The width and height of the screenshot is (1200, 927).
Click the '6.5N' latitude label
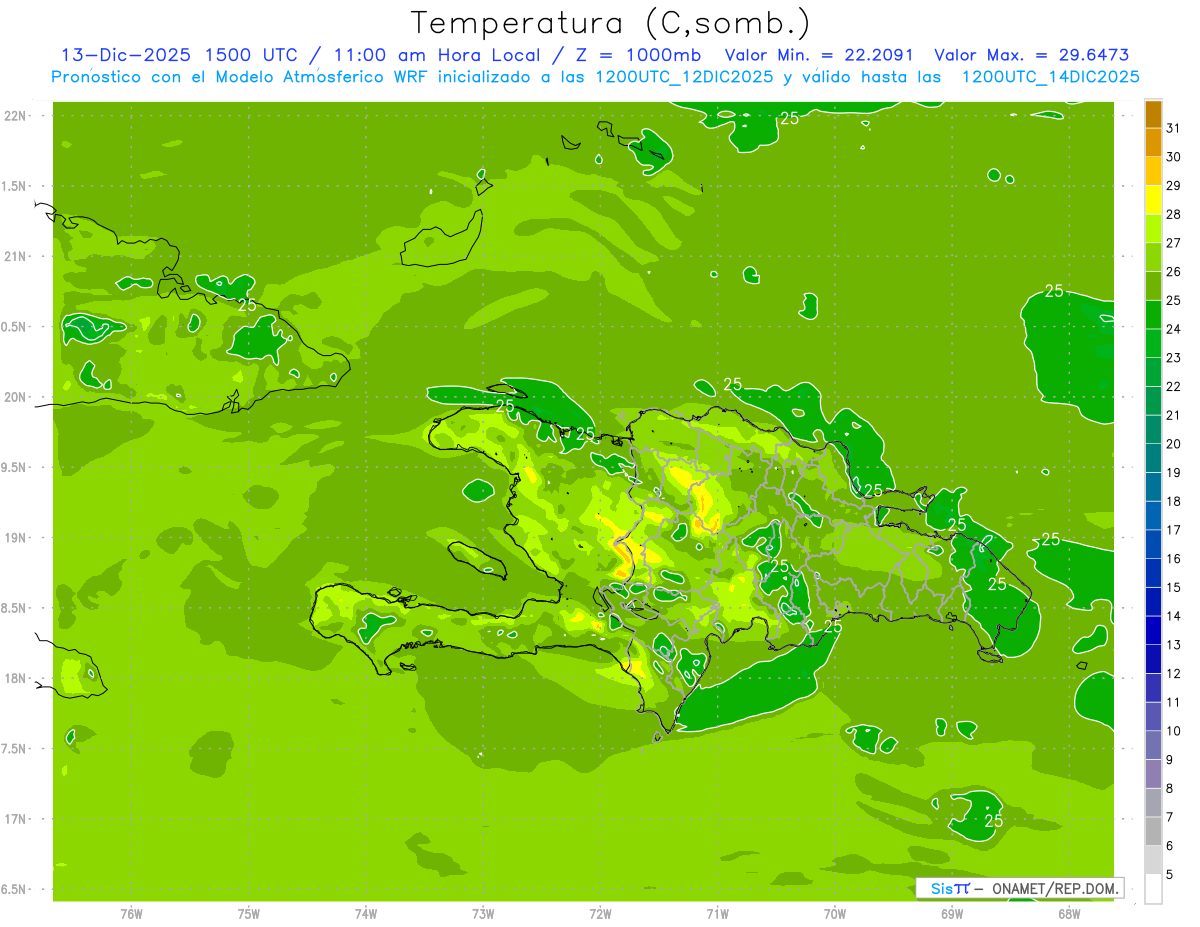(15, 889)
